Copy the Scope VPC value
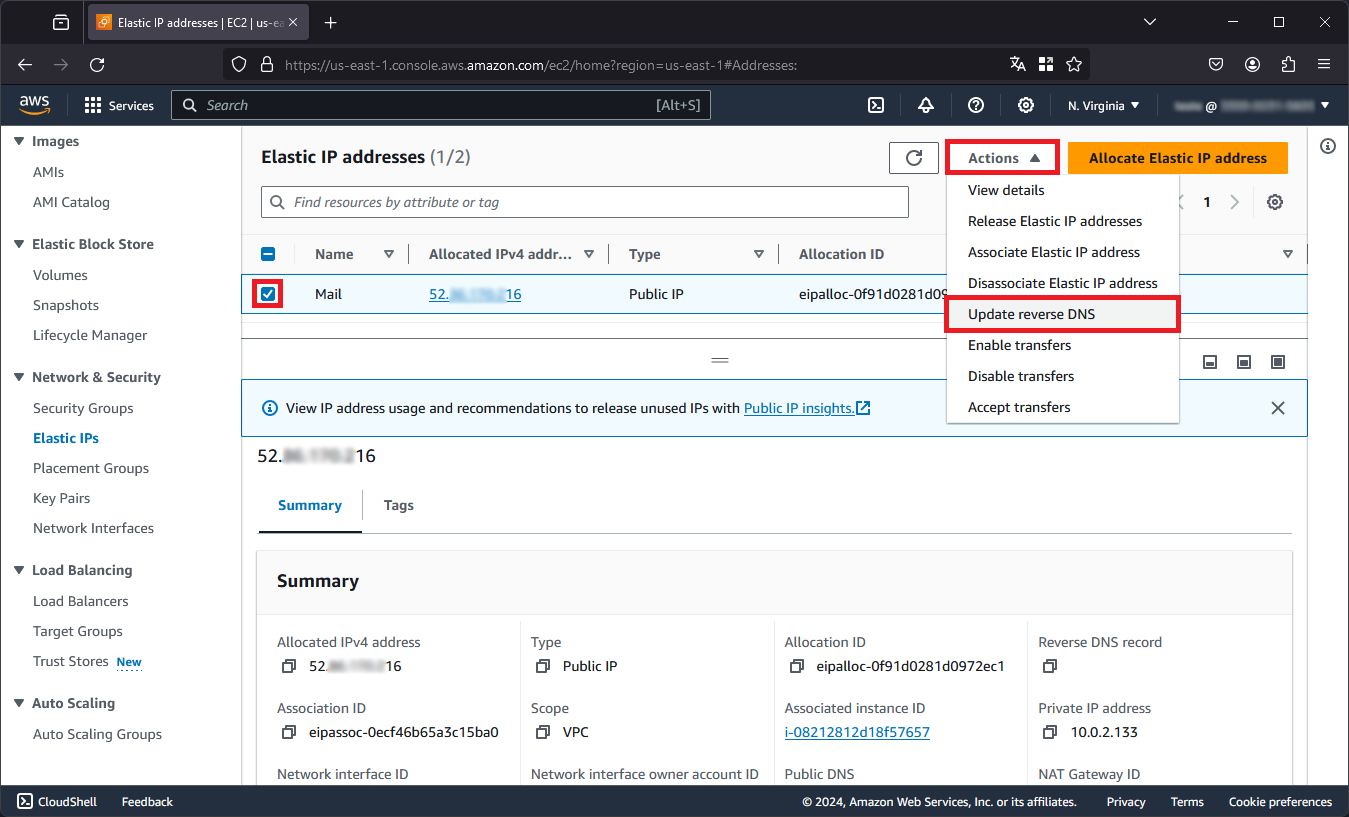Viewport: 1349px width, 817px height. [x=543, y=732]
